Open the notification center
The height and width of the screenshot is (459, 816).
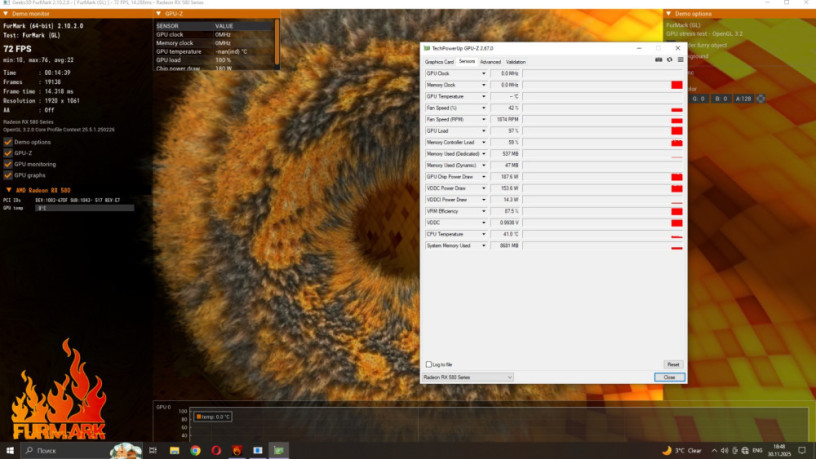[802, 450]
